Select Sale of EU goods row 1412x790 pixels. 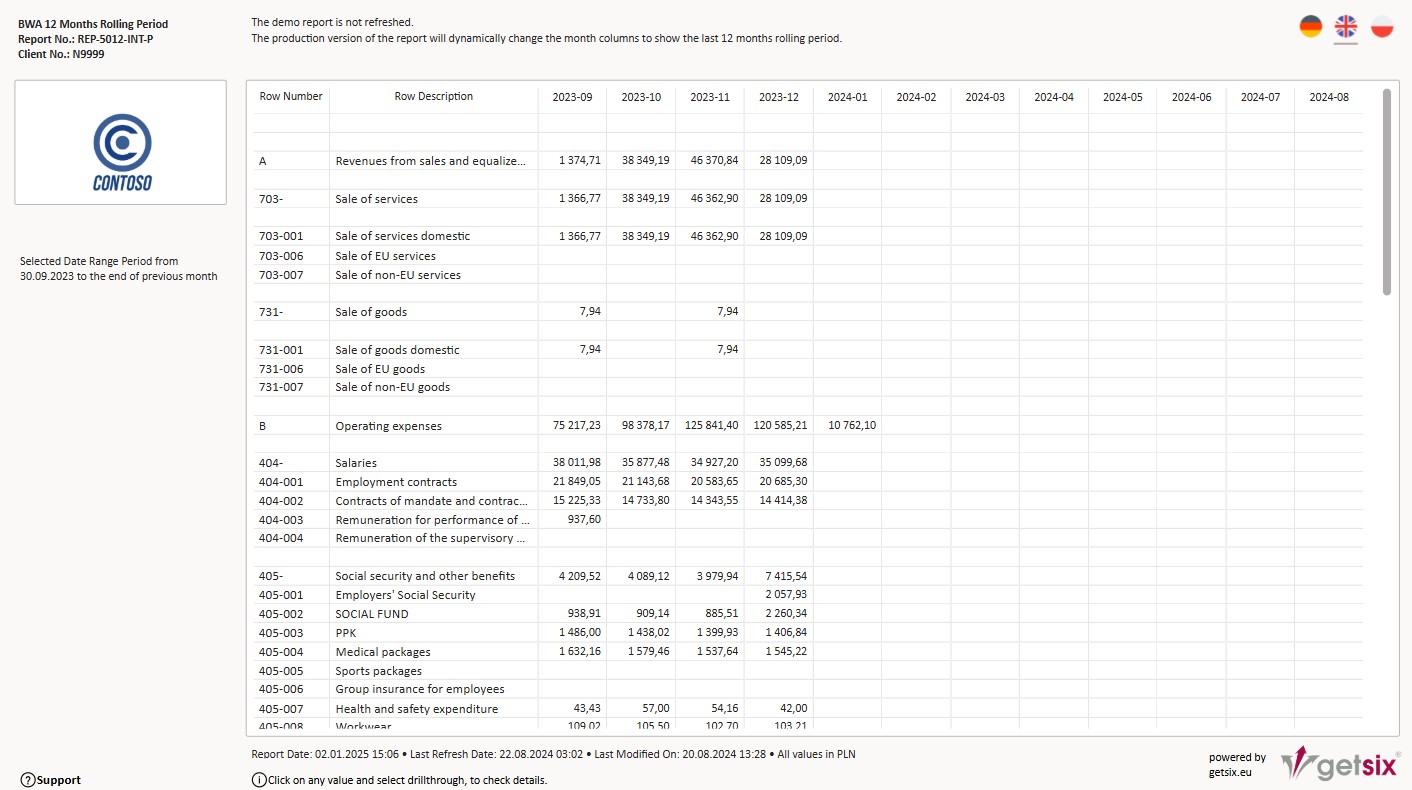[380, 369]
